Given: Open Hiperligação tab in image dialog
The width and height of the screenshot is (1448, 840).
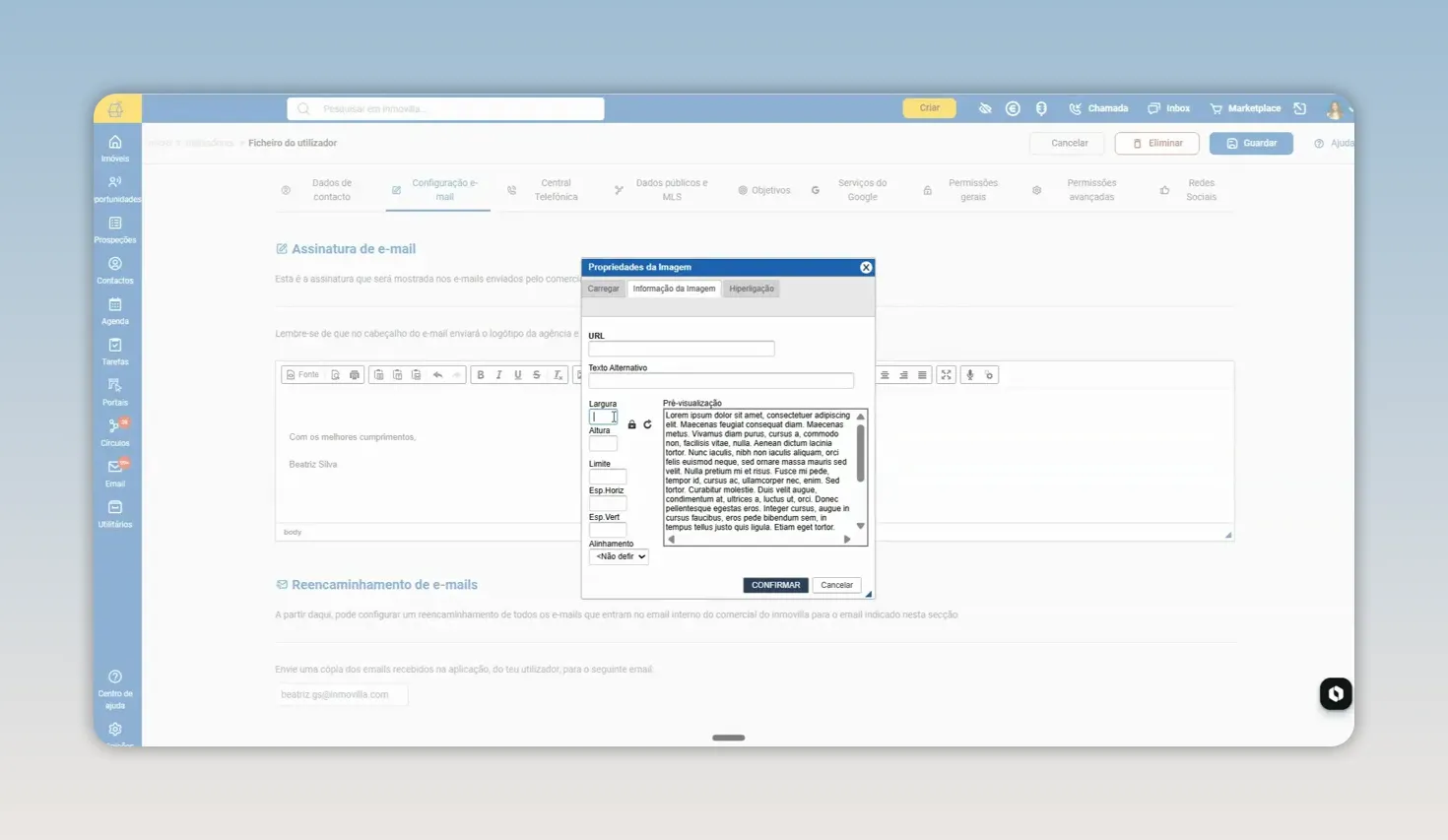Looking at the screenshot, I should pos(752,289).
